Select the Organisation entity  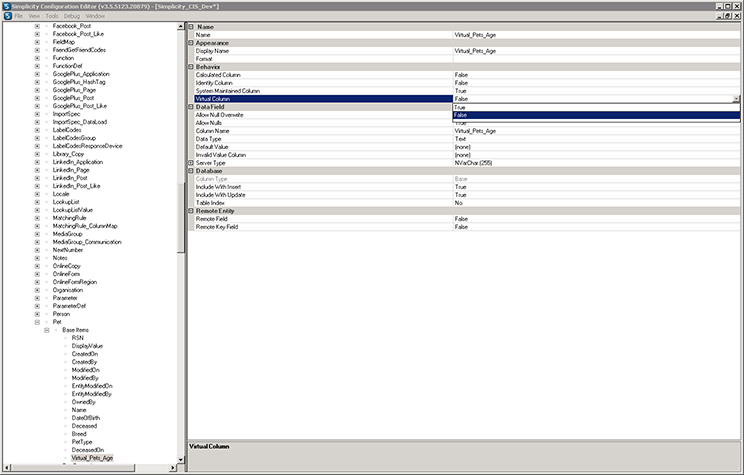pyautogui.click(x=68, y=290)
